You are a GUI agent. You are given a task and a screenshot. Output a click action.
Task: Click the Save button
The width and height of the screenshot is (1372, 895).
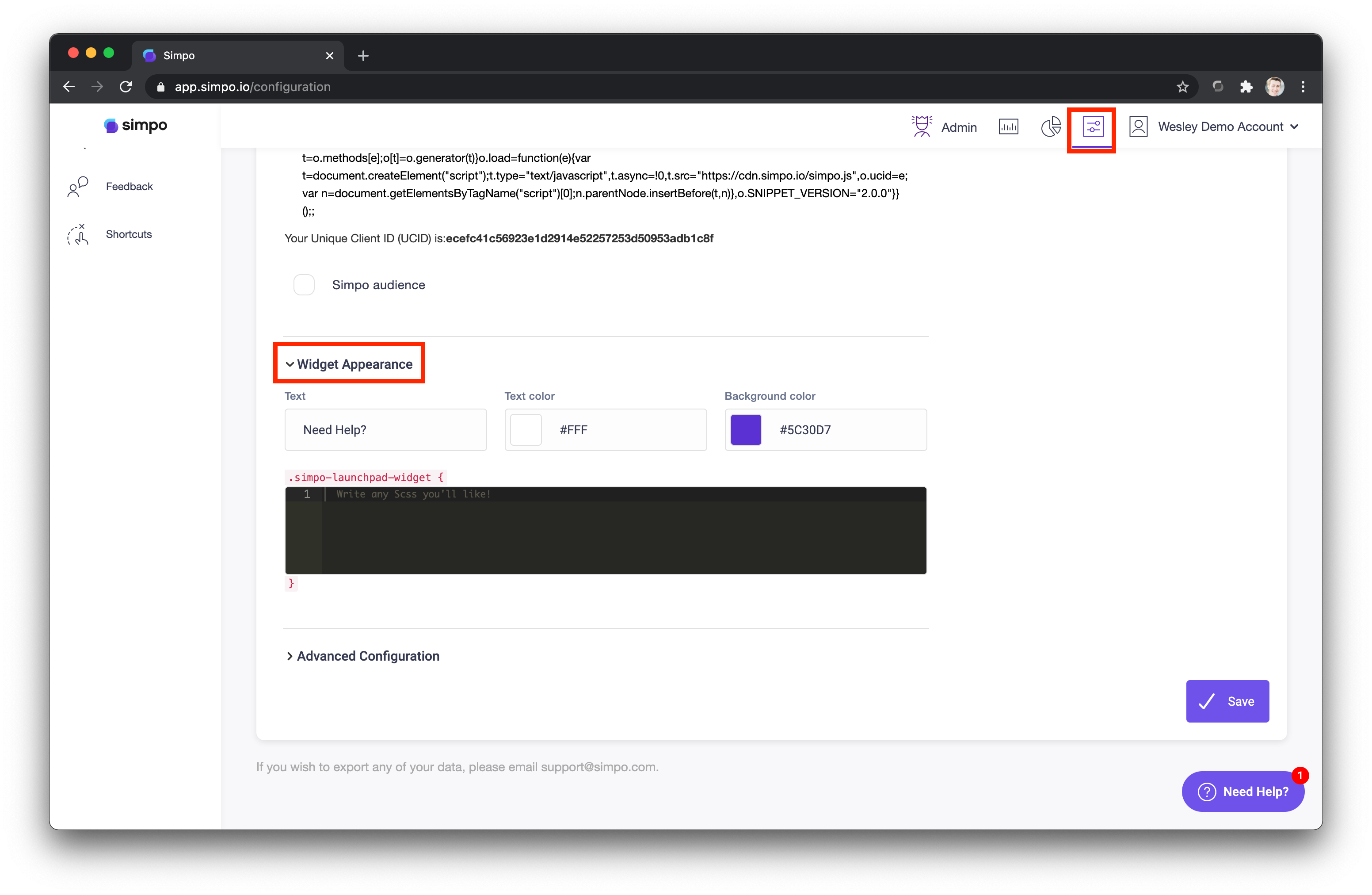click(x=1227, y=701)
